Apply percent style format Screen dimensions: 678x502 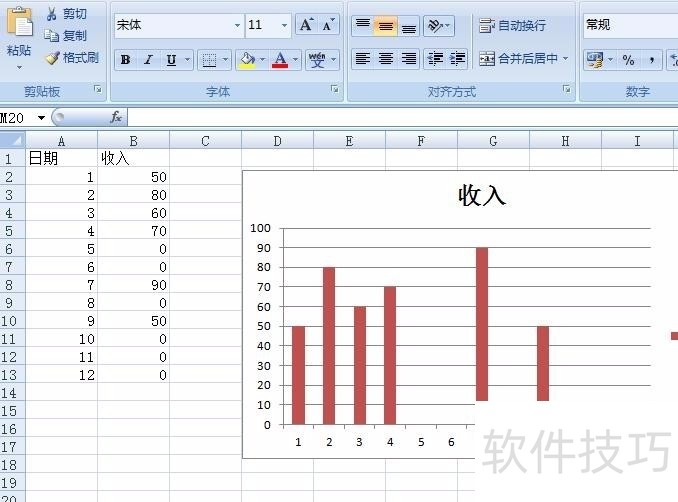point(628,60)
